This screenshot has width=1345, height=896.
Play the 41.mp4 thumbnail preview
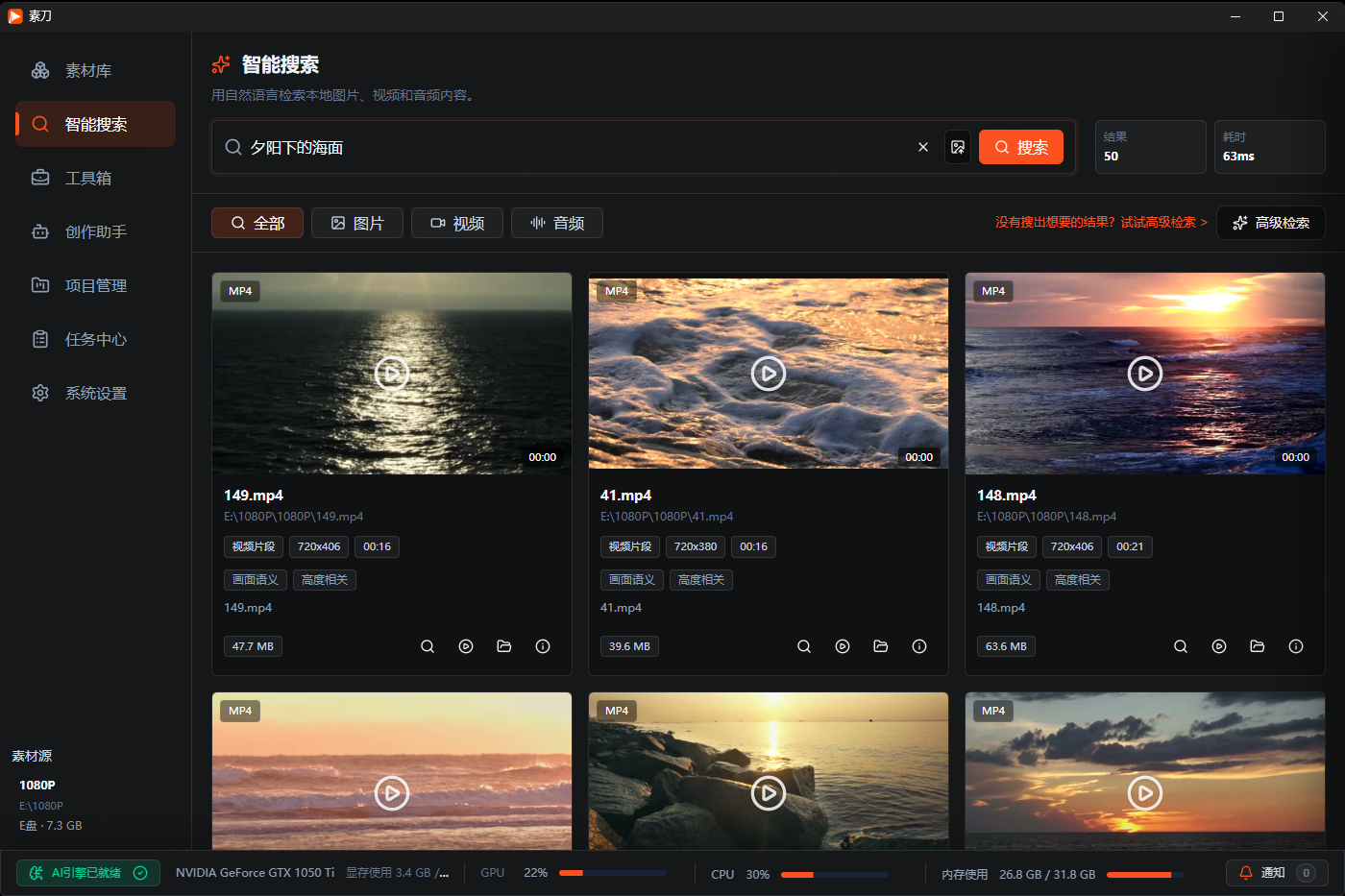point(769,373)
